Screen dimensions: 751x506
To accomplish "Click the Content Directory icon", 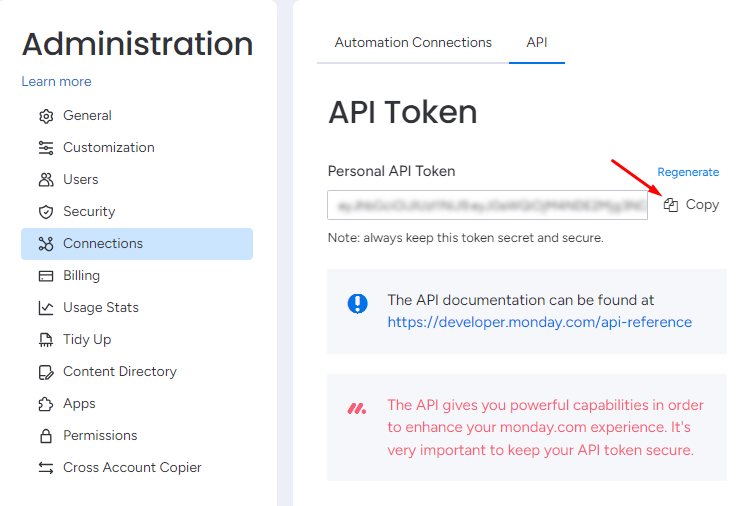I will 45,372.
